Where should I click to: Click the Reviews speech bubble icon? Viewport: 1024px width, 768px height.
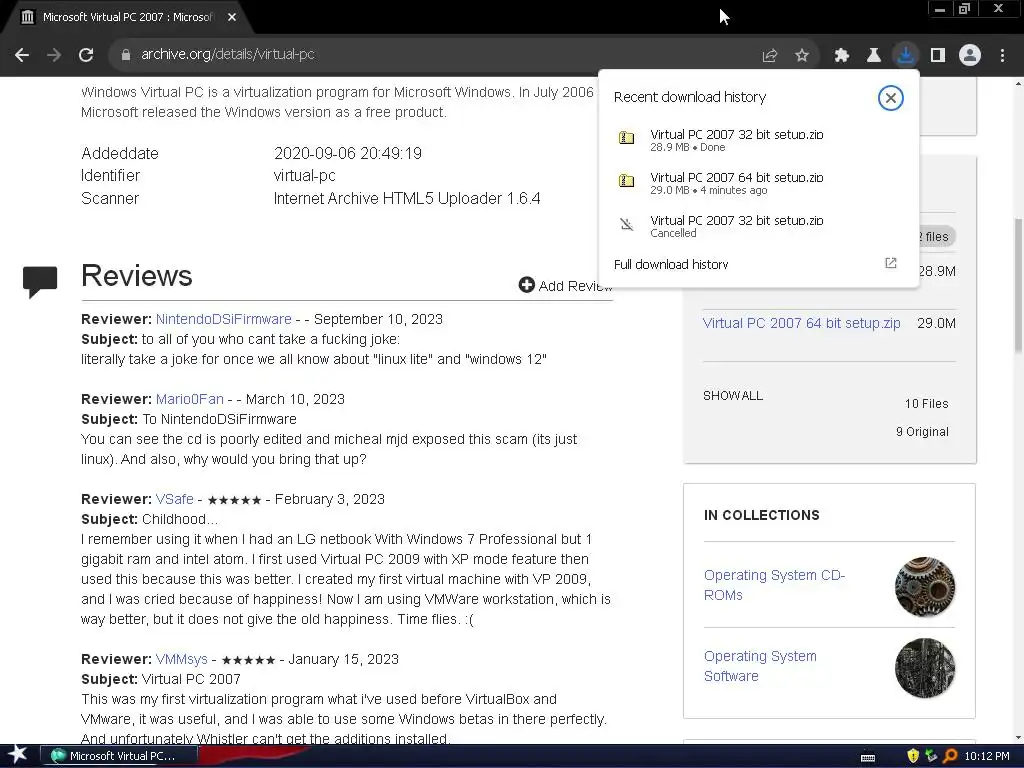tap(40, 281)
